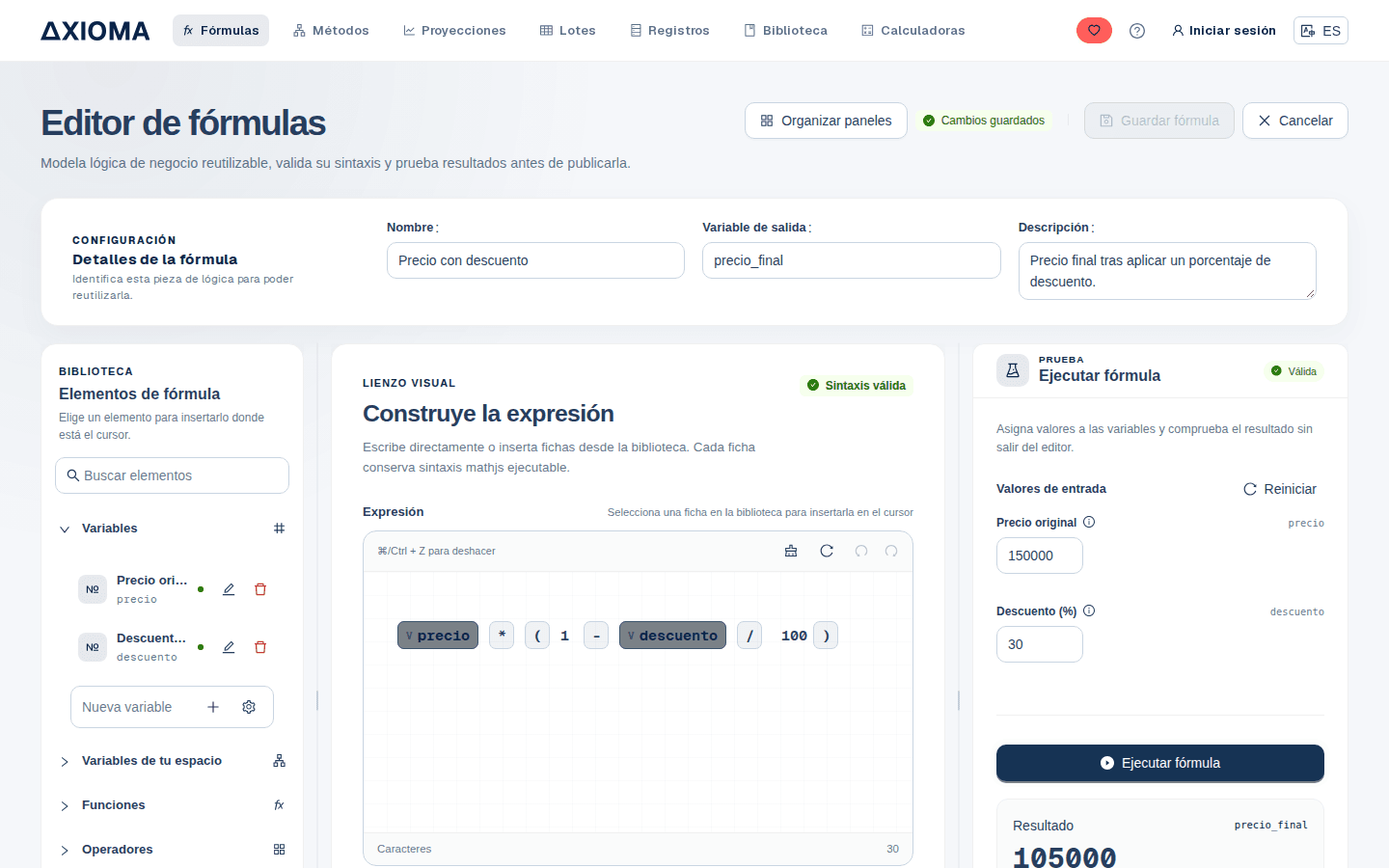
Task: Switch to the Calculadoras tab
Action: (912, 31)
